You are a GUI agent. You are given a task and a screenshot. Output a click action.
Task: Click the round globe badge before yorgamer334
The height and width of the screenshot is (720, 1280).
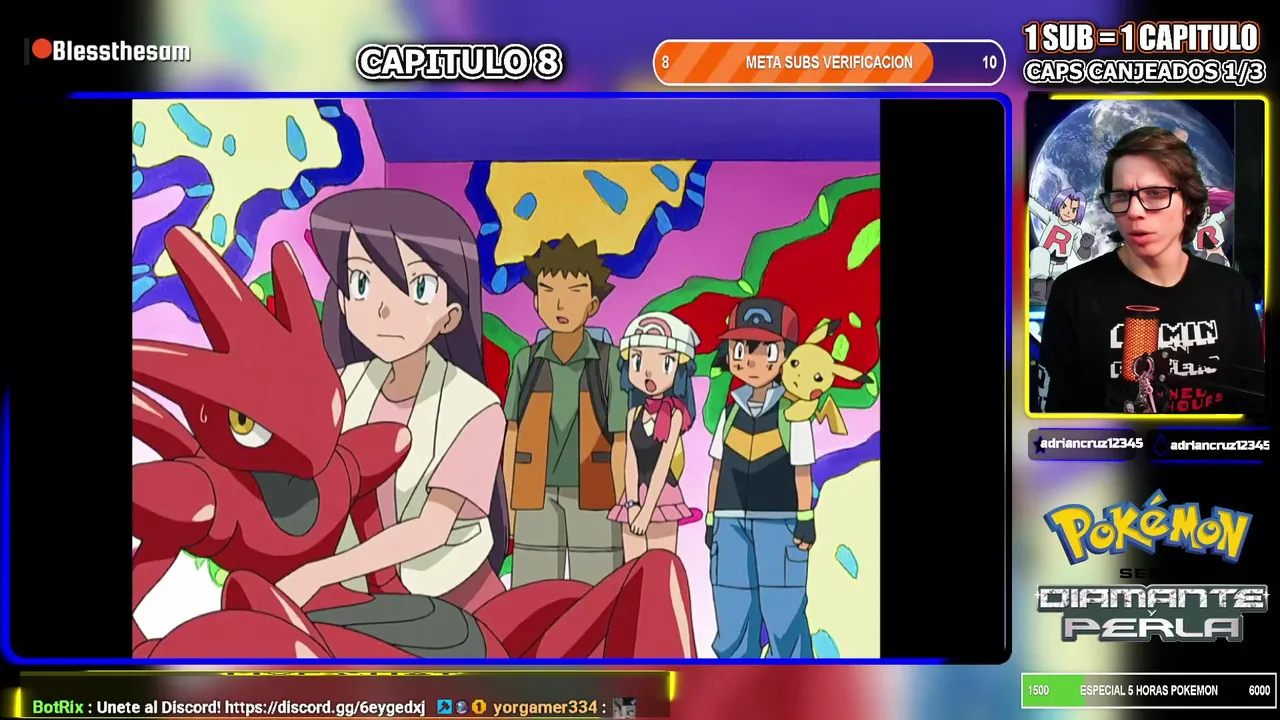461,707
